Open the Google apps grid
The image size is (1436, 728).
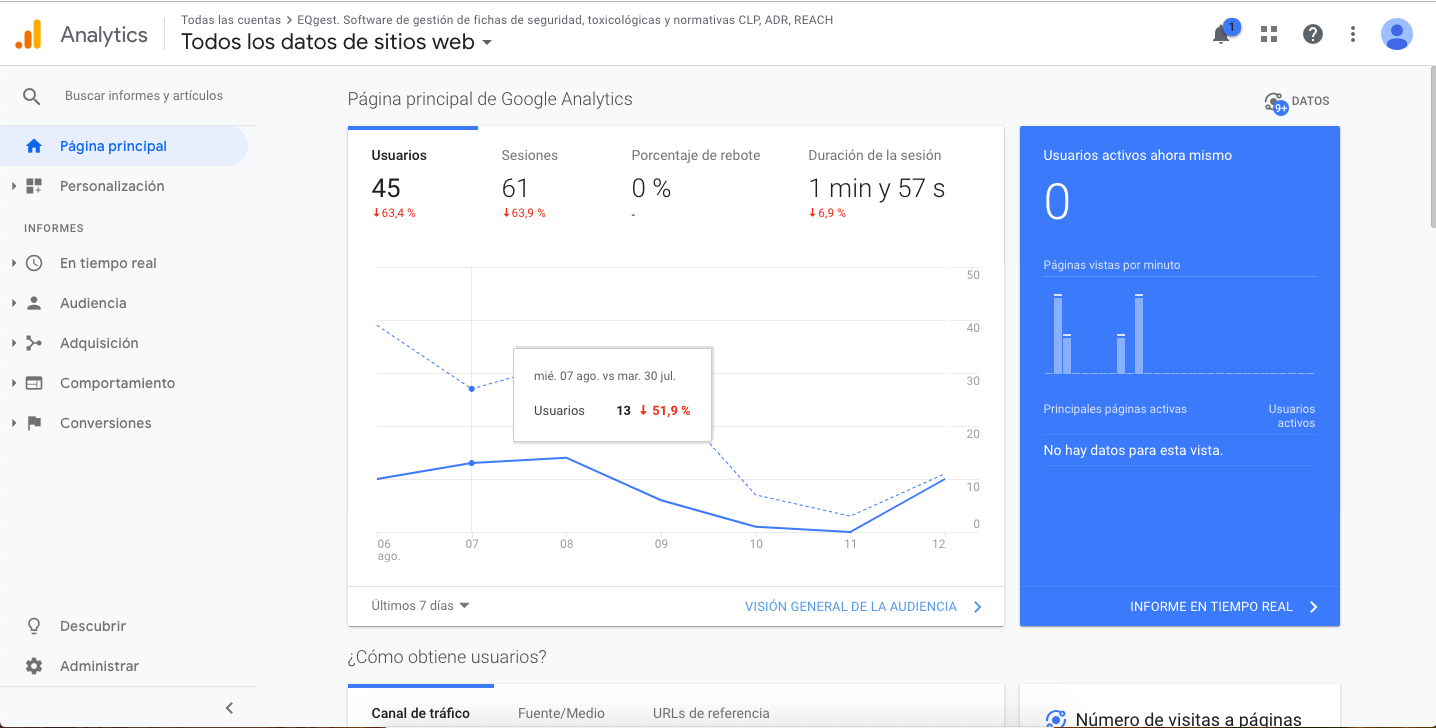click(1268, 34)
